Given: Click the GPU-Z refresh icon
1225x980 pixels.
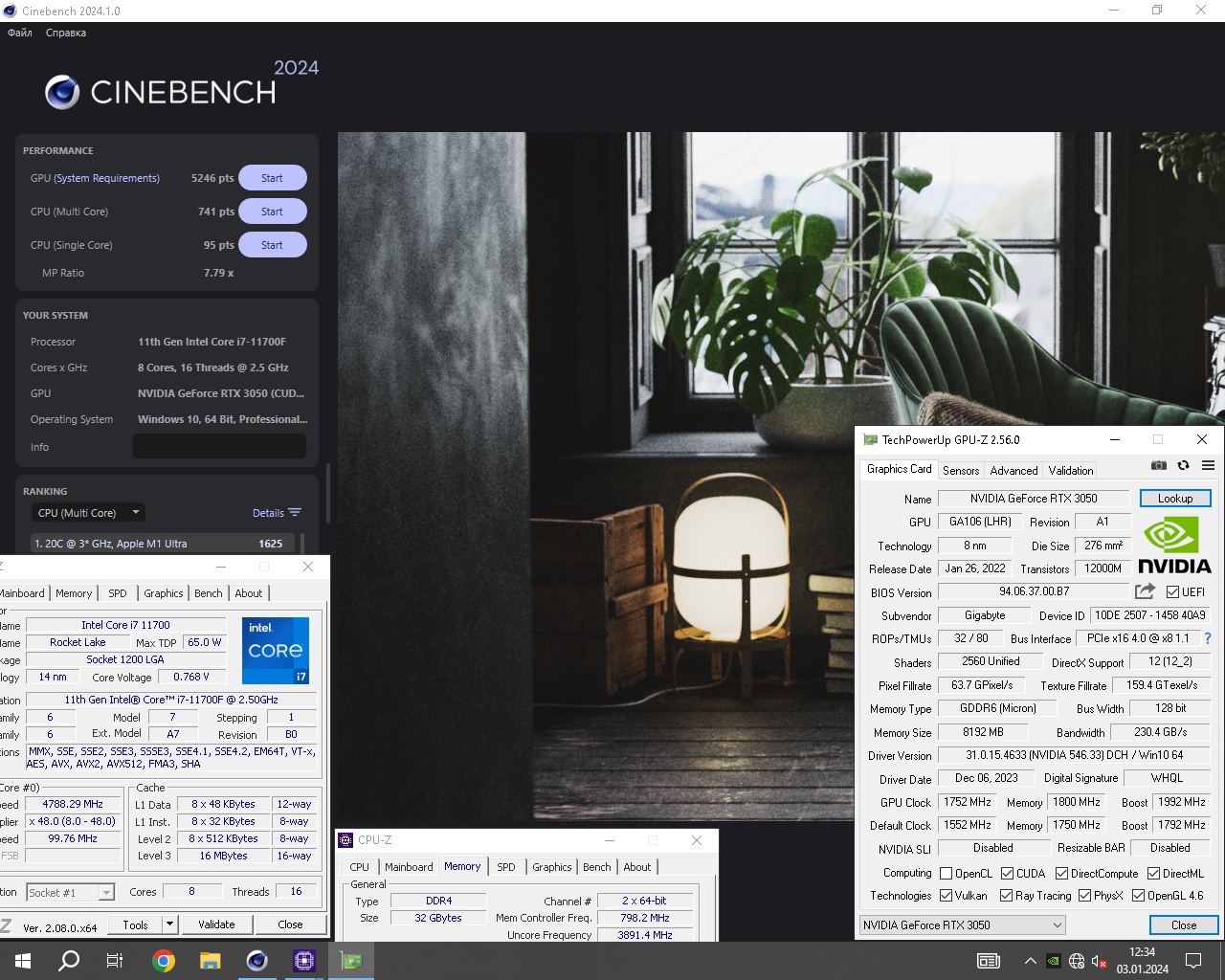Looking at the screenshot, I should tap(1184, 465).
